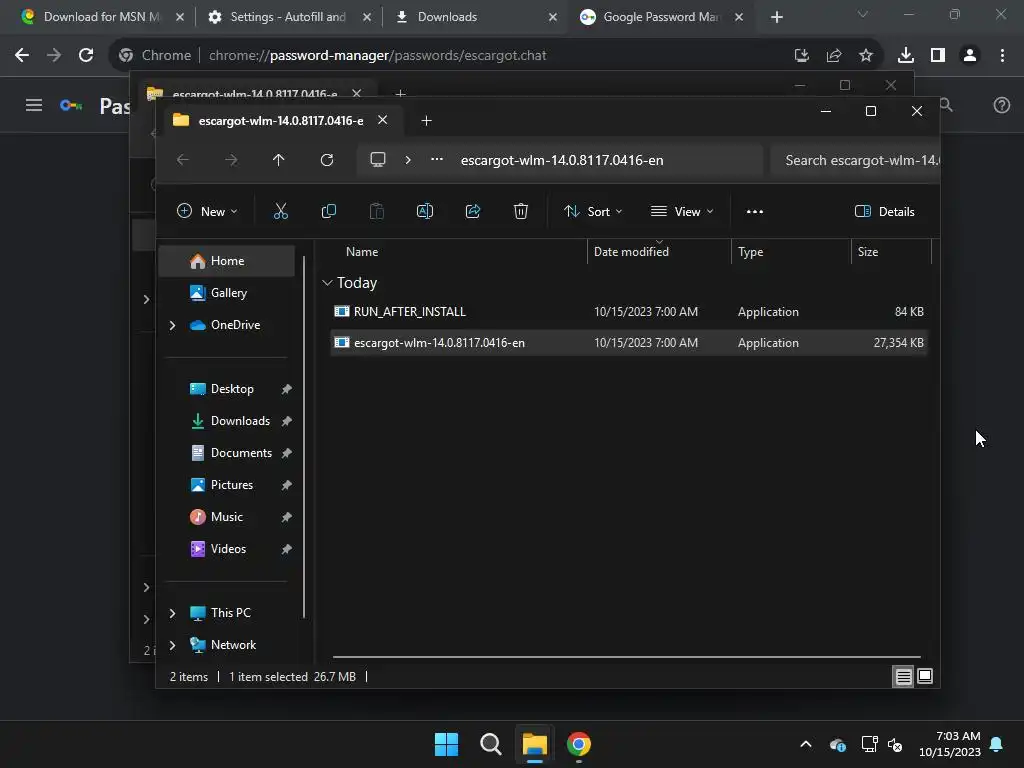Add a new Explorer tab with plus button

(x=426, y=121)
